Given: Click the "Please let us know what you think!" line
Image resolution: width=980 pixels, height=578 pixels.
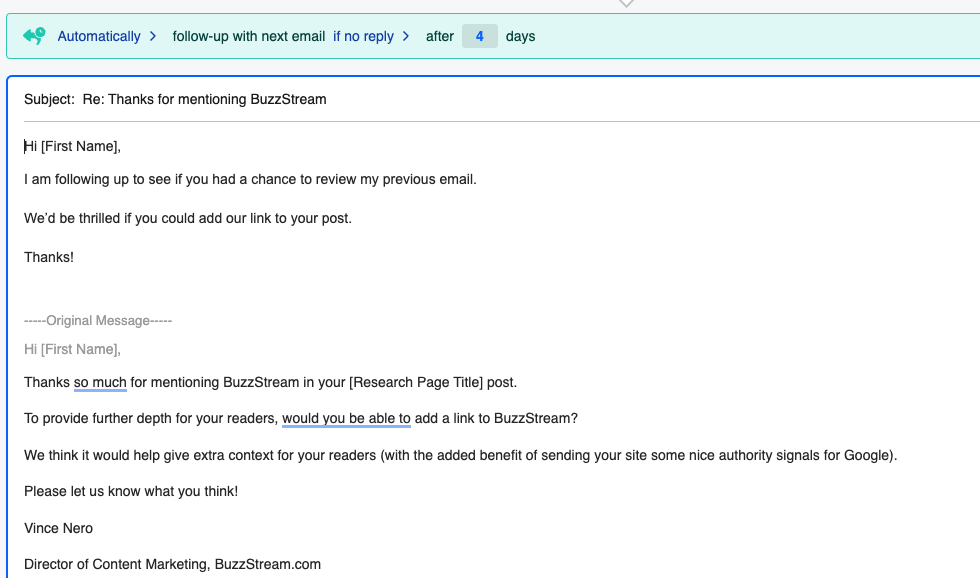Looking at the screenshot, I should 131,491.
